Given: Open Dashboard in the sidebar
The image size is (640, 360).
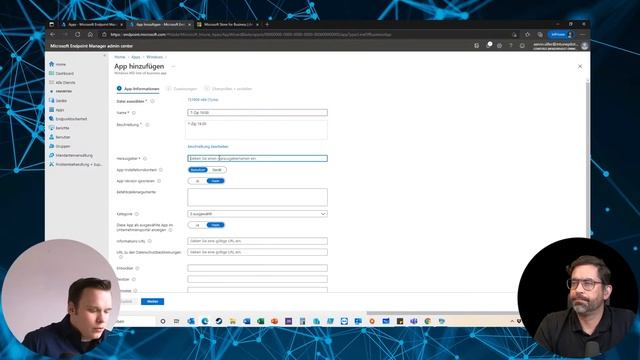Looking at the screenshot, I should 61,73.
